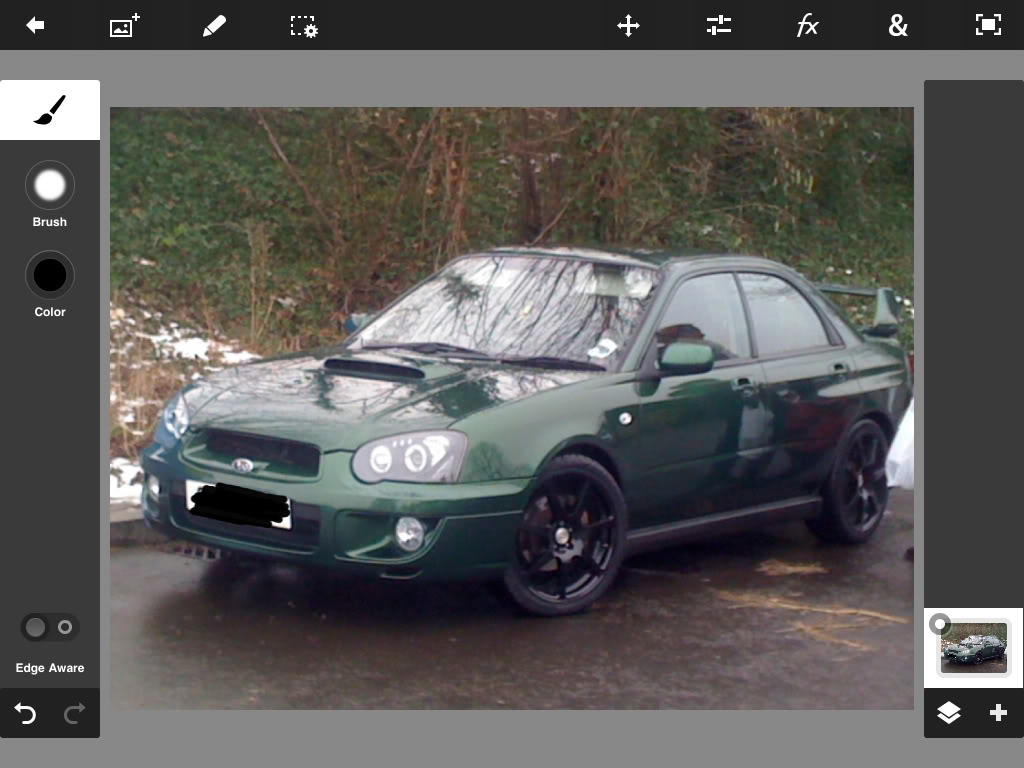Undo the last action
Screen dimensions: 1024x768
pyautogui.click(x=26, y=714)
